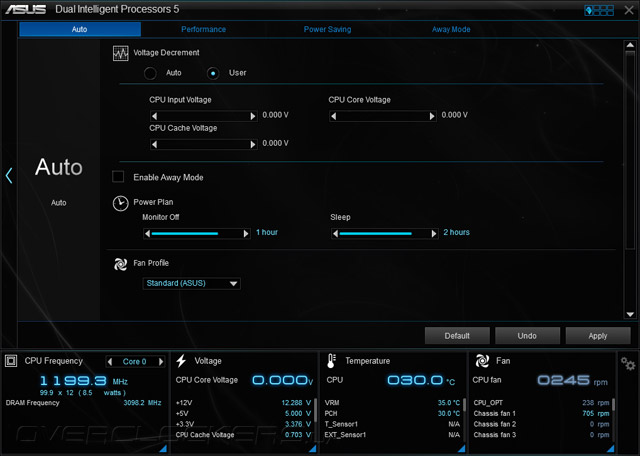Click the ASUS logo
Screen dimensions: 640x456
pos(26,9)
